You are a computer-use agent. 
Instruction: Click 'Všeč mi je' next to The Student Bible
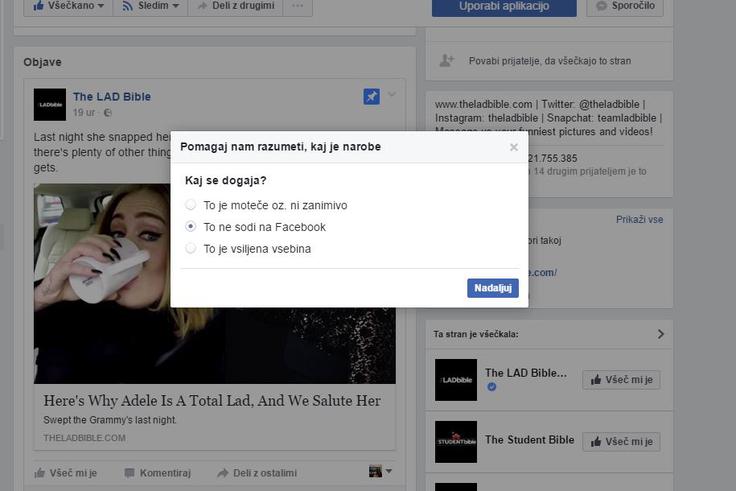621,442
